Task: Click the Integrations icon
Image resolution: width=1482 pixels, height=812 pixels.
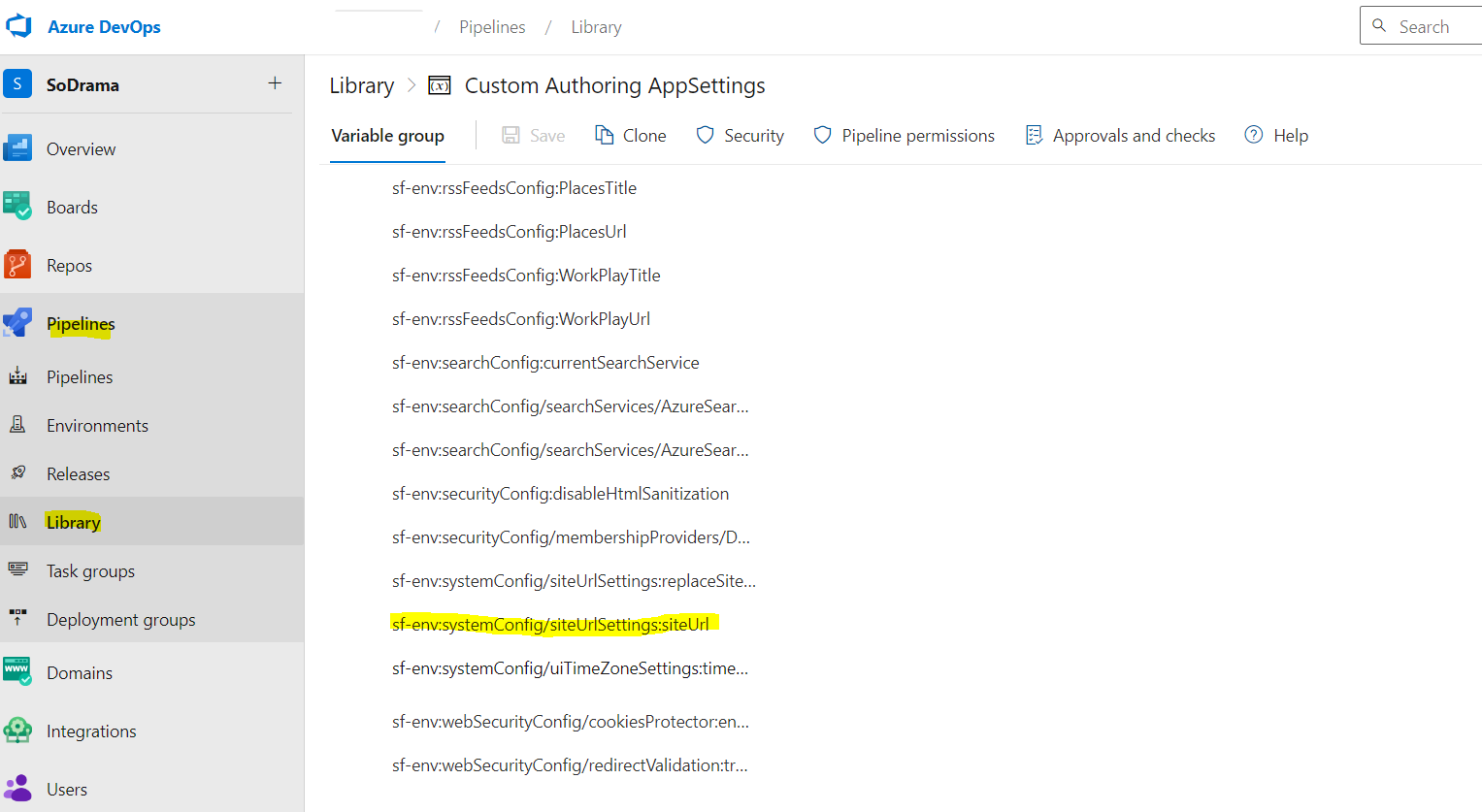Action: (x=17, y=730)
